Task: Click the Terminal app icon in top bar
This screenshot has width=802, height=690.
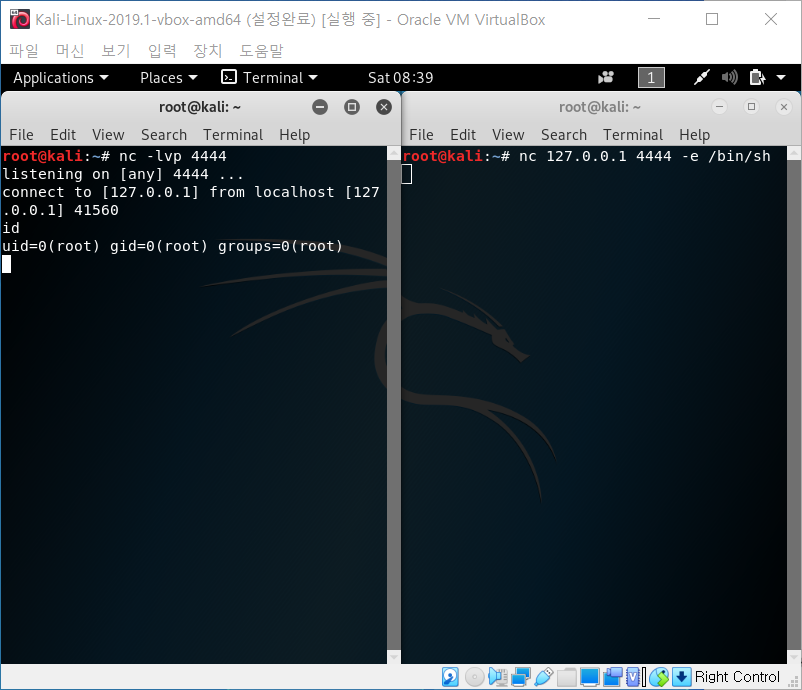Action: [x=229, y=77]
